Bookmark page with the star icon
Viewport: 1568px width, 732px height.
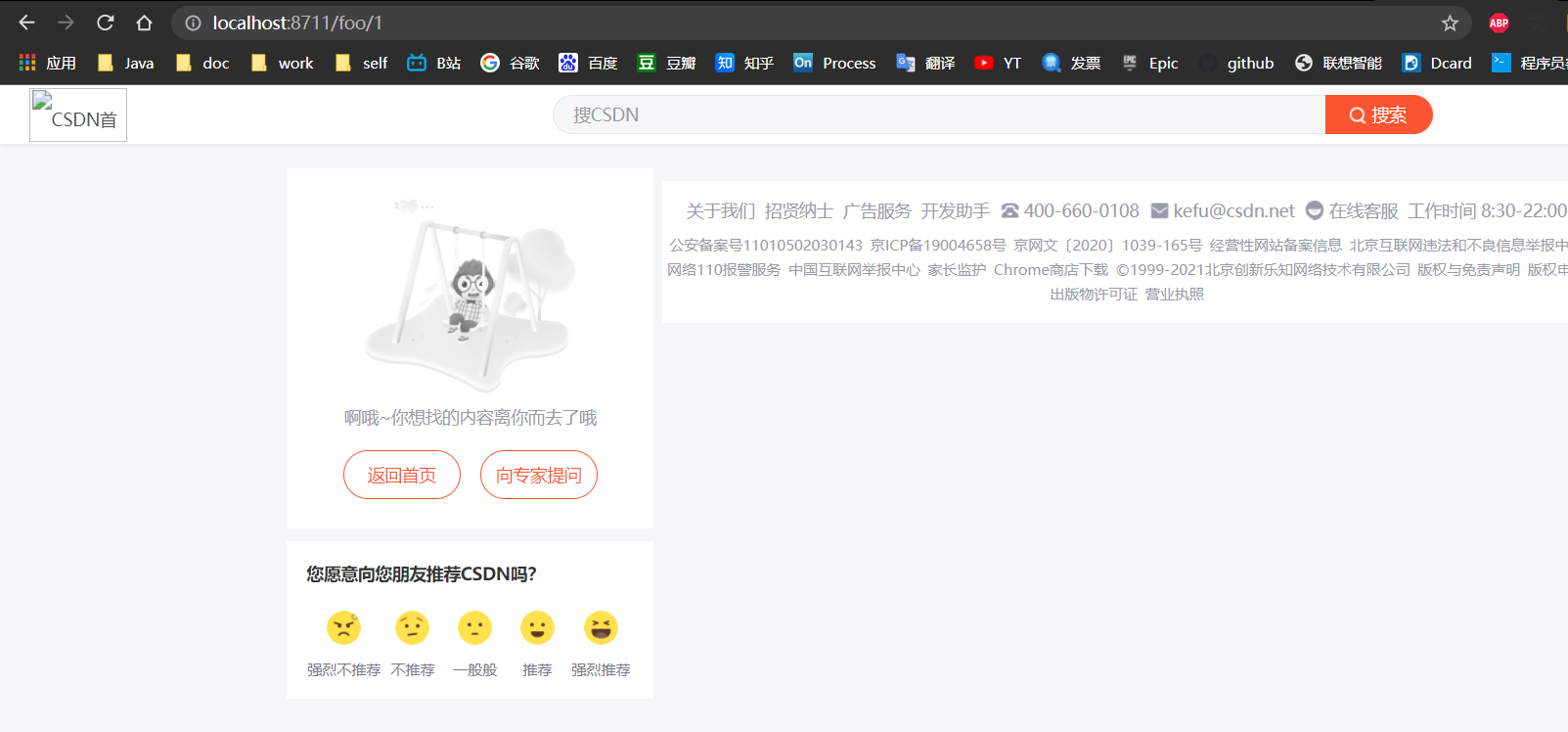[x=1450, y=23]
